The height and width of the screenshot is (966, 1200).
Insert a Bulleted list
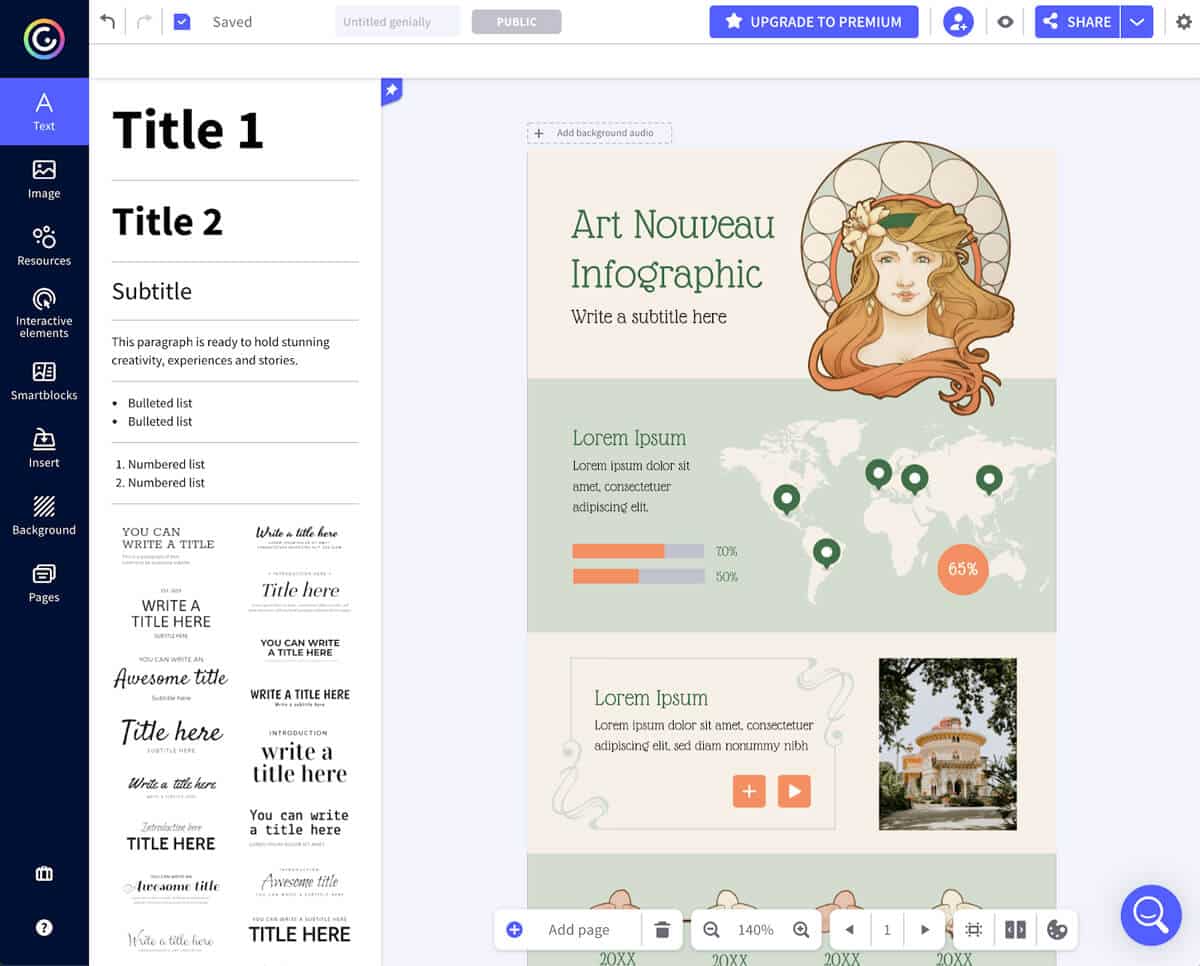pos(152,412)
